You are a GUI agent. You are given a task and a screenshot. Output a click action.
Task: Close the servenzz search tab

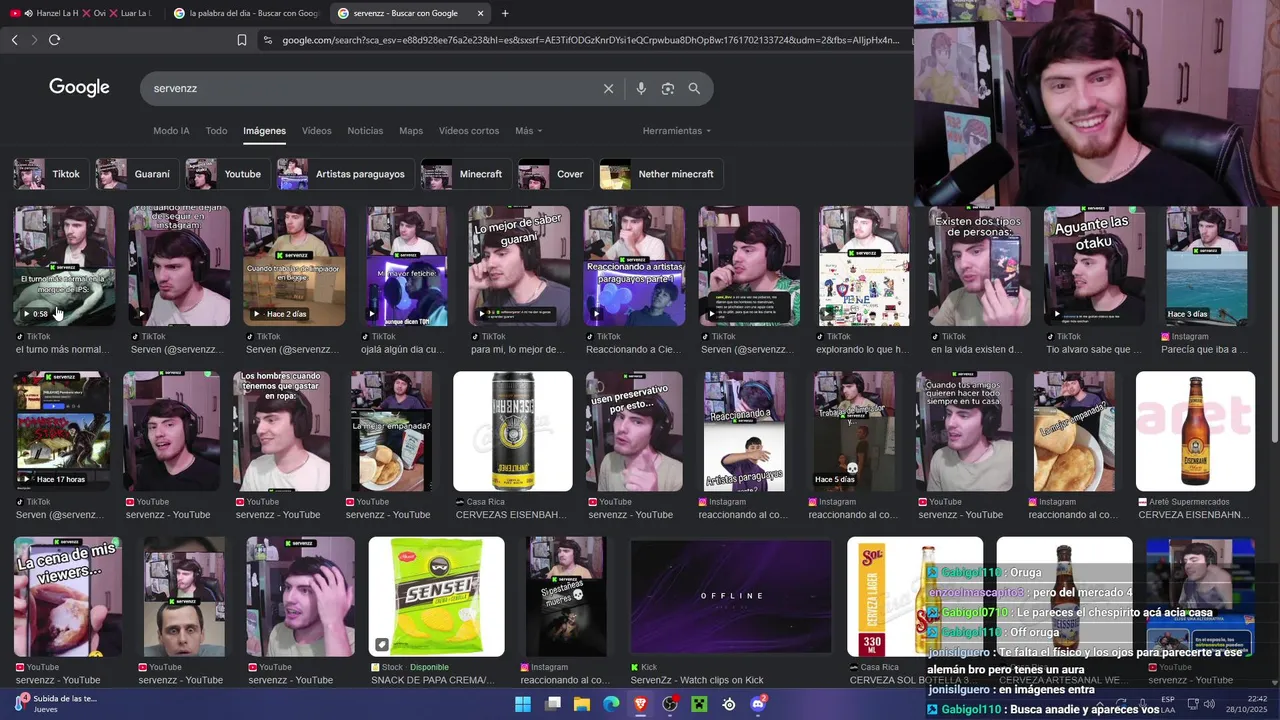click(480, 13)
